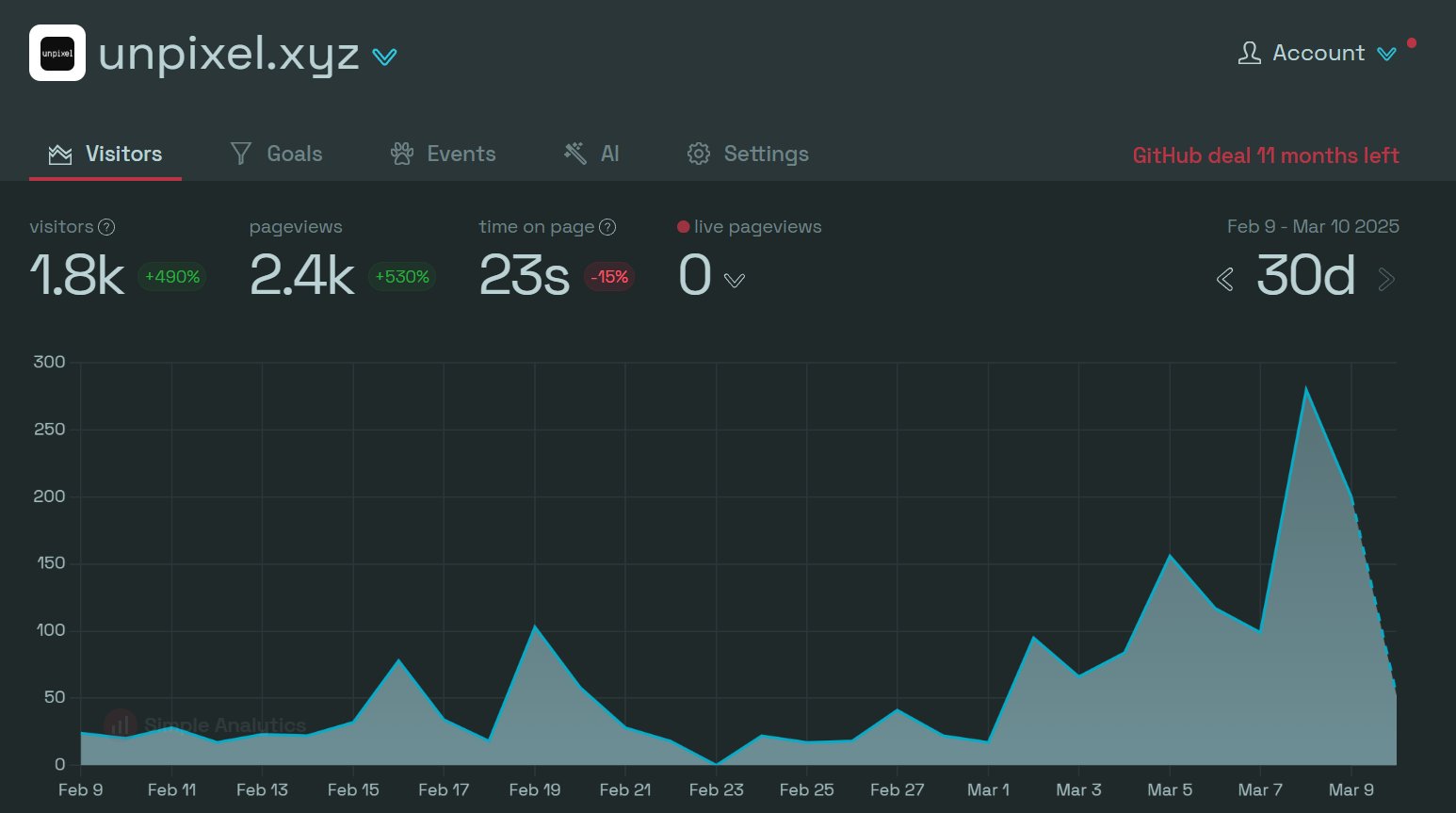The width and height of the screenshot is (1456, 813).
Task: Switch to the Visitors tab
Action: click(105, 154)
